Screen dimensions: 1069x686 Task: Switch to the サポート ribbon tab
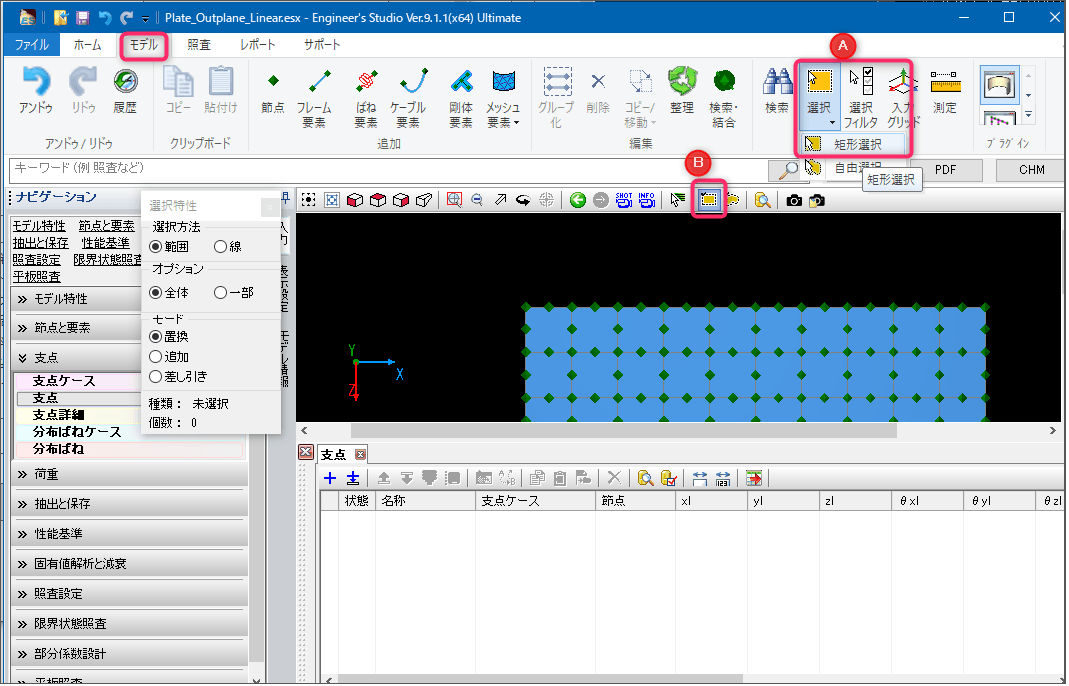click(322, 44)
